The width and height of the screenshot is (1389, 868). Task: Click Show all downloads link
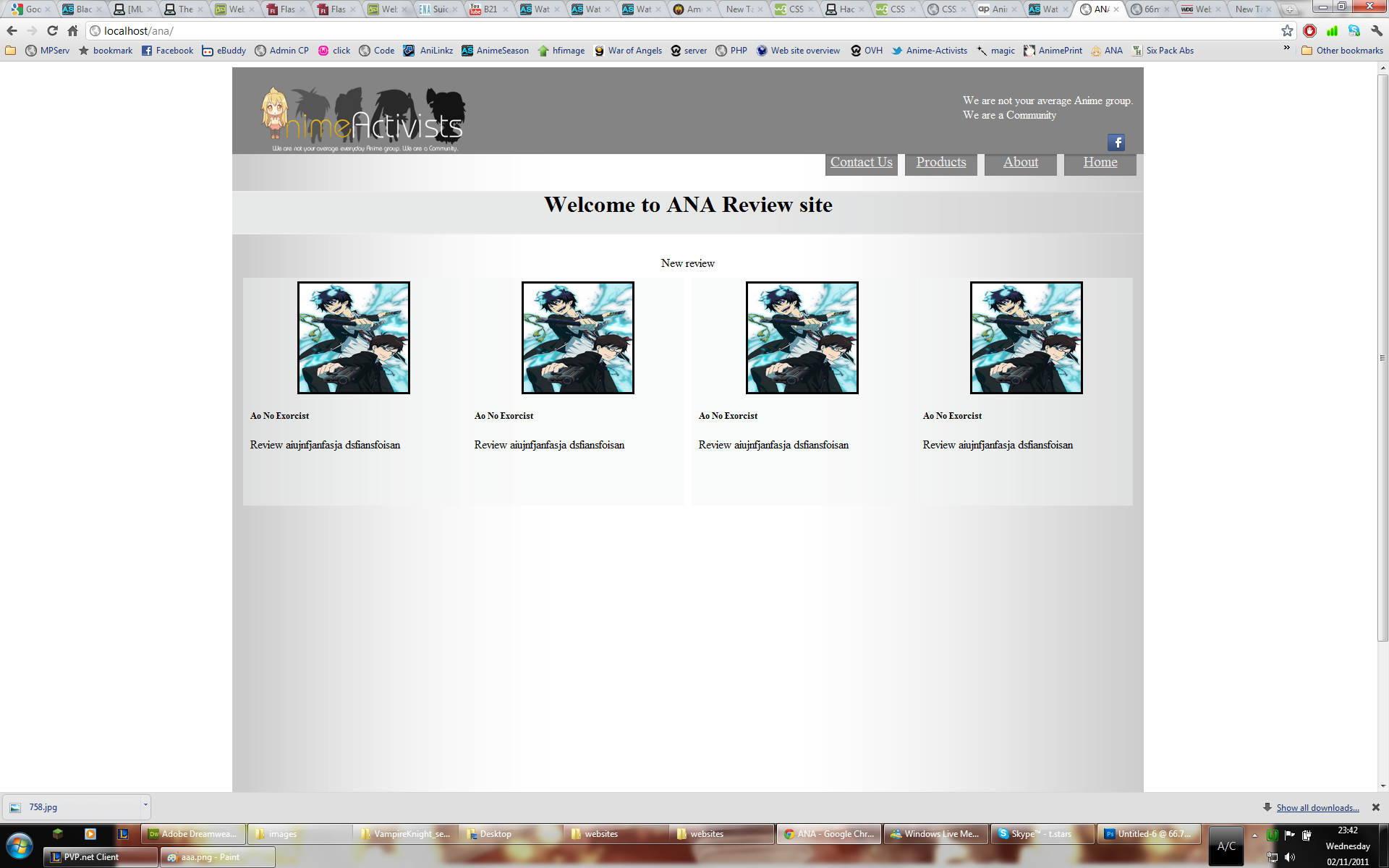coord(1317,808)
